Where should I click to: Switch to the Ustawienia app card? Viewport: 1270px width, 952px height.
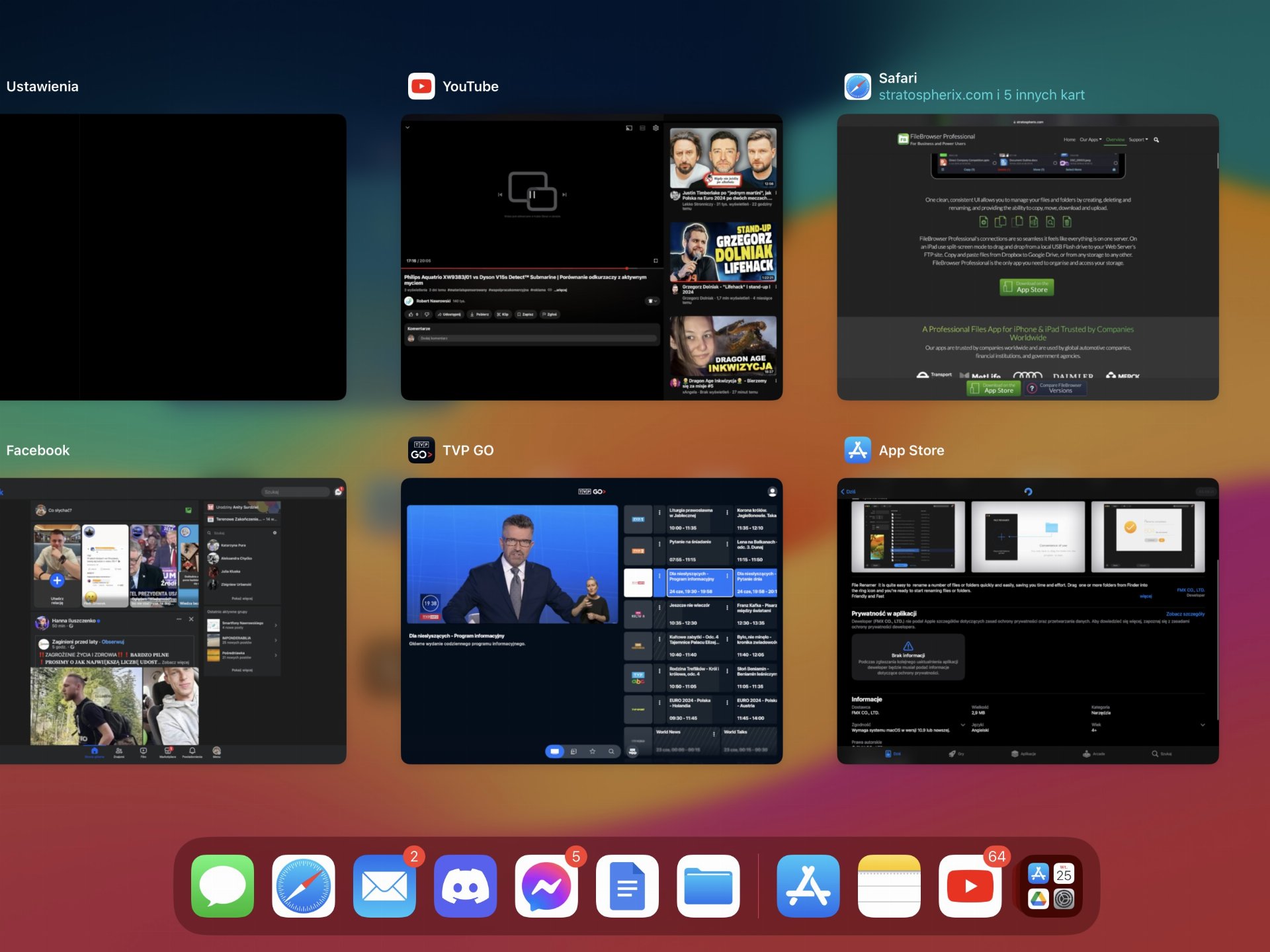point(173,257)
